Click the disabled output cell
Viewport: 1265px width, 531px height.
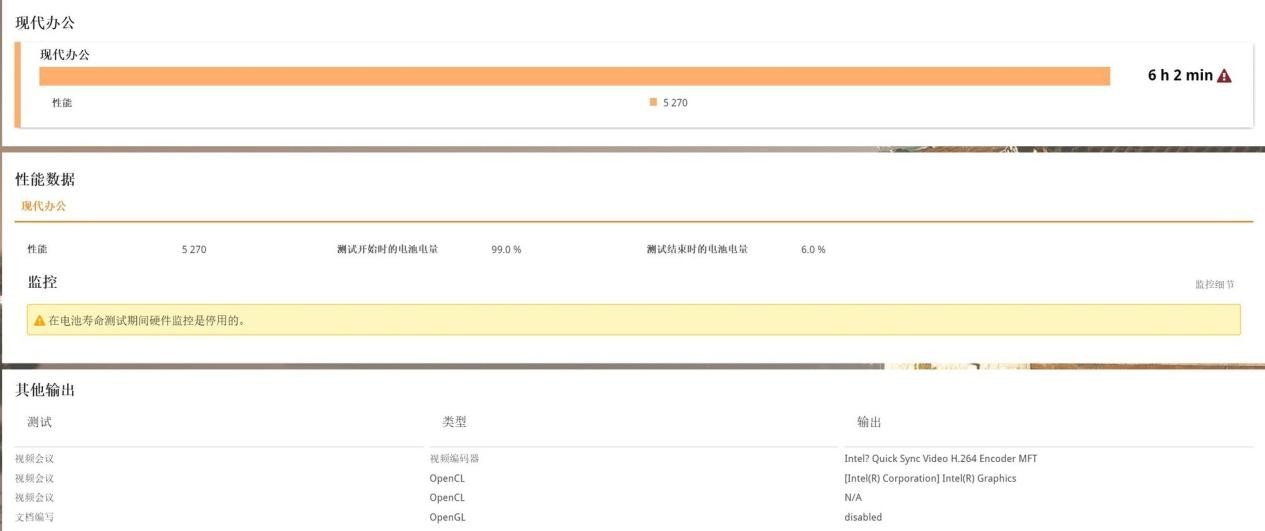tap(863, 517)
